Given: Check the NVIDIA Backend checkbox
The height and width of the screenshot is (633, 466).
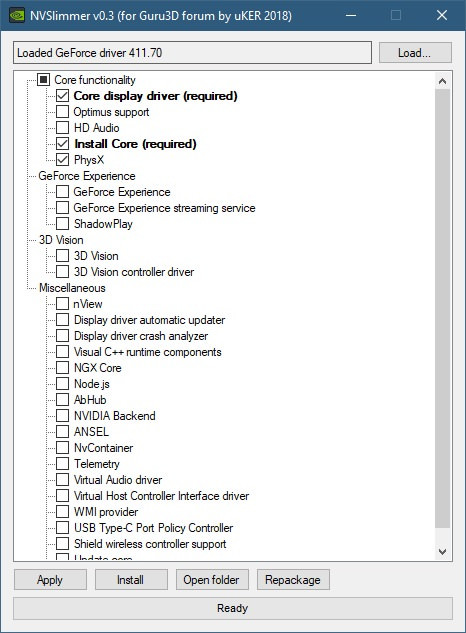Looking at the screenshot, I should point(62,415).
